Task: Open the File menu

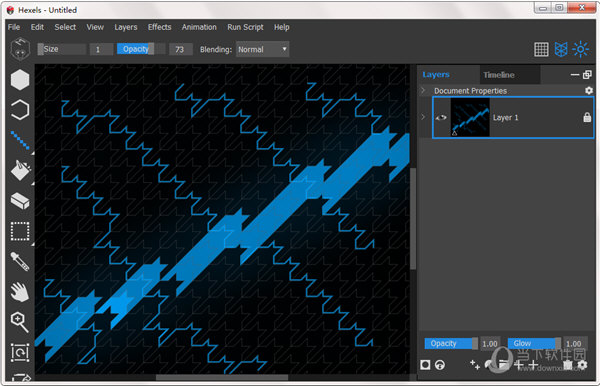Action: [14, 27]
